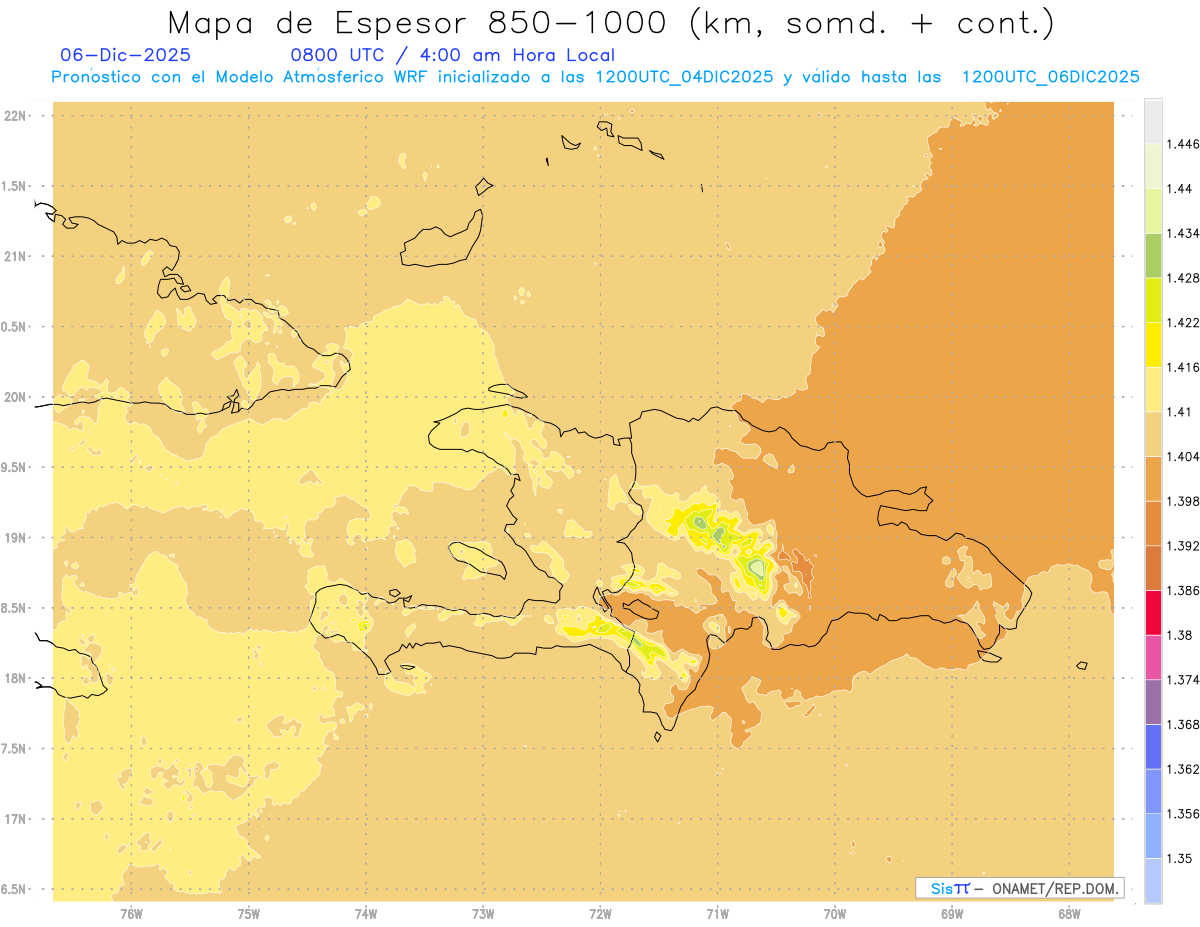Screen dimensions: 1200x927
Task: Click the '69W' longitude label
Action: (x=952, y=912)
